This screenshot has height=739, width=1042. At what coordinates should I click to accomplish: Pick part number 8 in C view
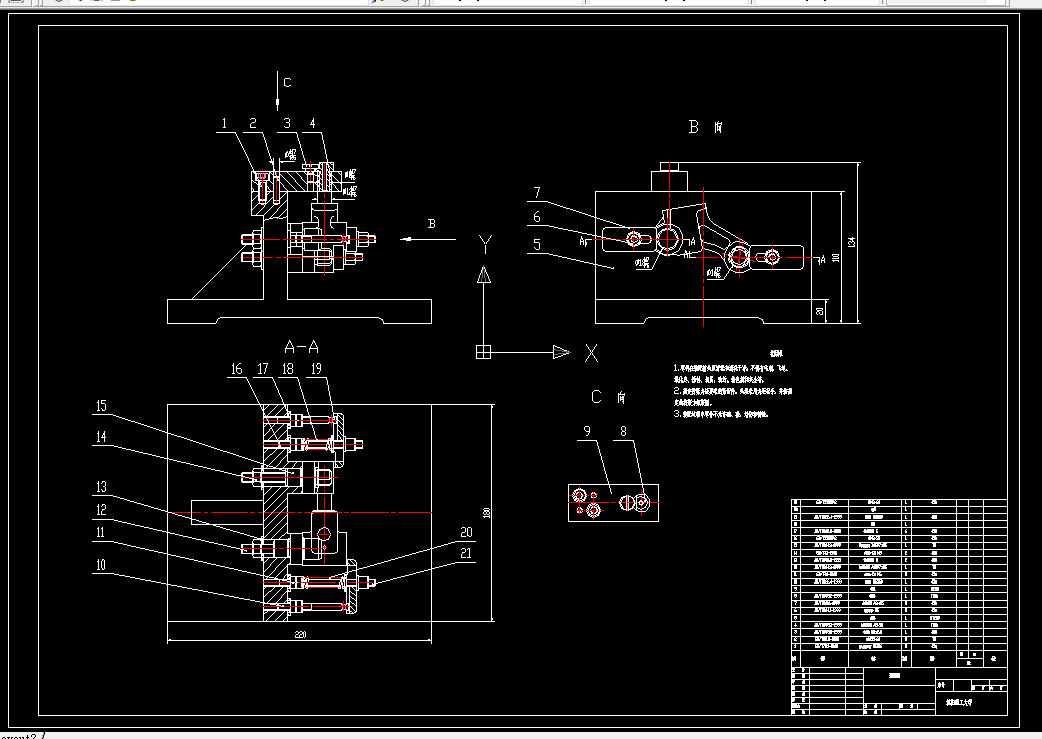623,431
